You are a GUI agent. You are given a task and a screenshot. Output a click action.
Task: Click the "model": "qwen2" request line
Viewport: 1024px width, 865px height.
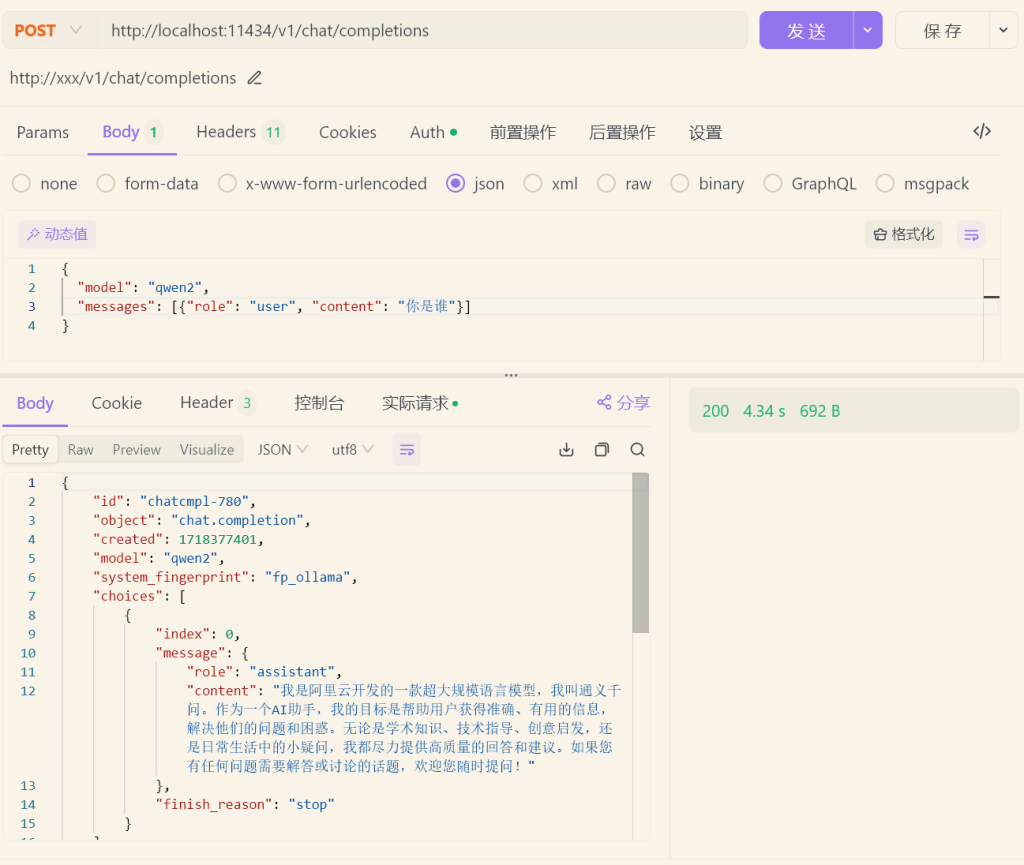point(142,287)
